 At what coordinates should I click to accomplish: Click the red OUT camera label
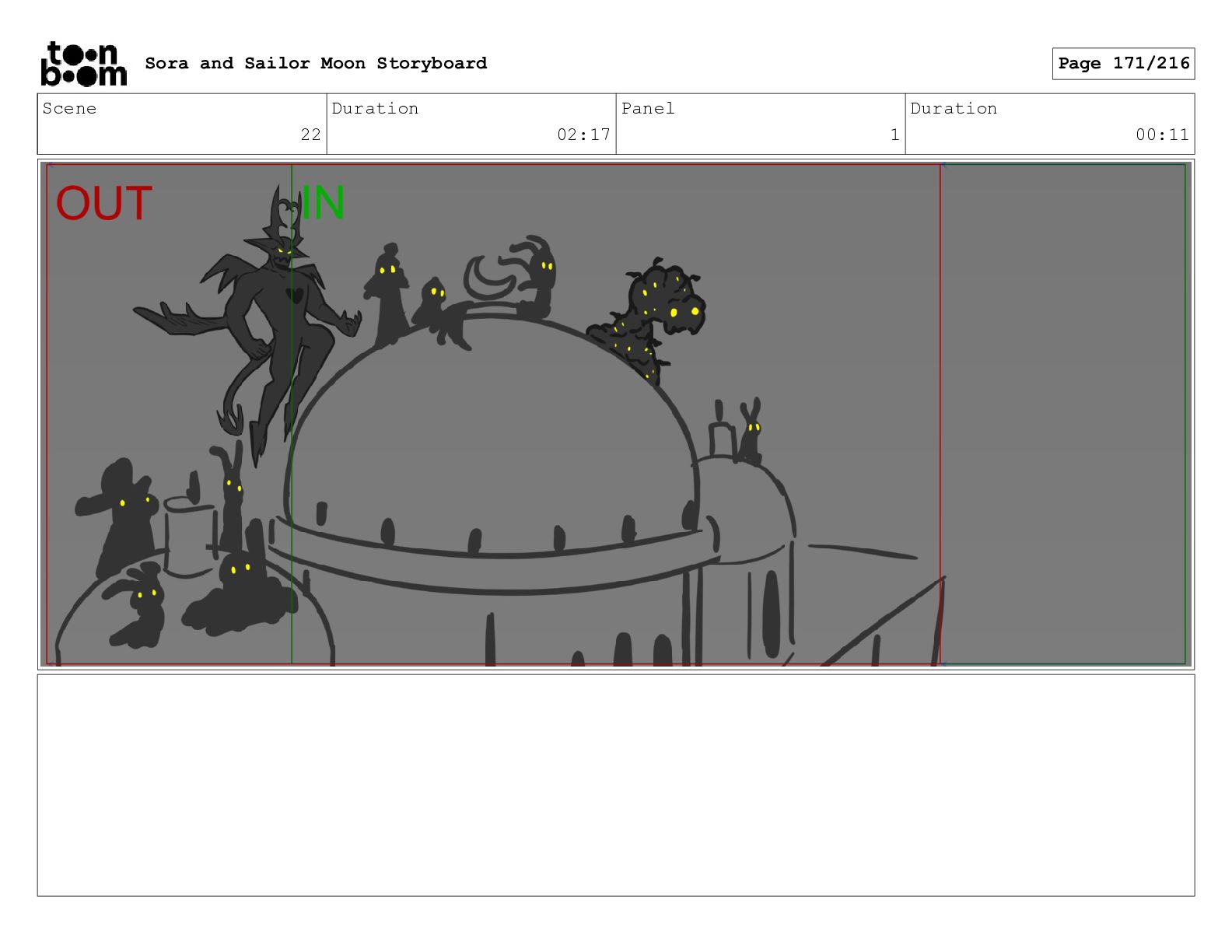pyautogui.click(x=103, y=204)
